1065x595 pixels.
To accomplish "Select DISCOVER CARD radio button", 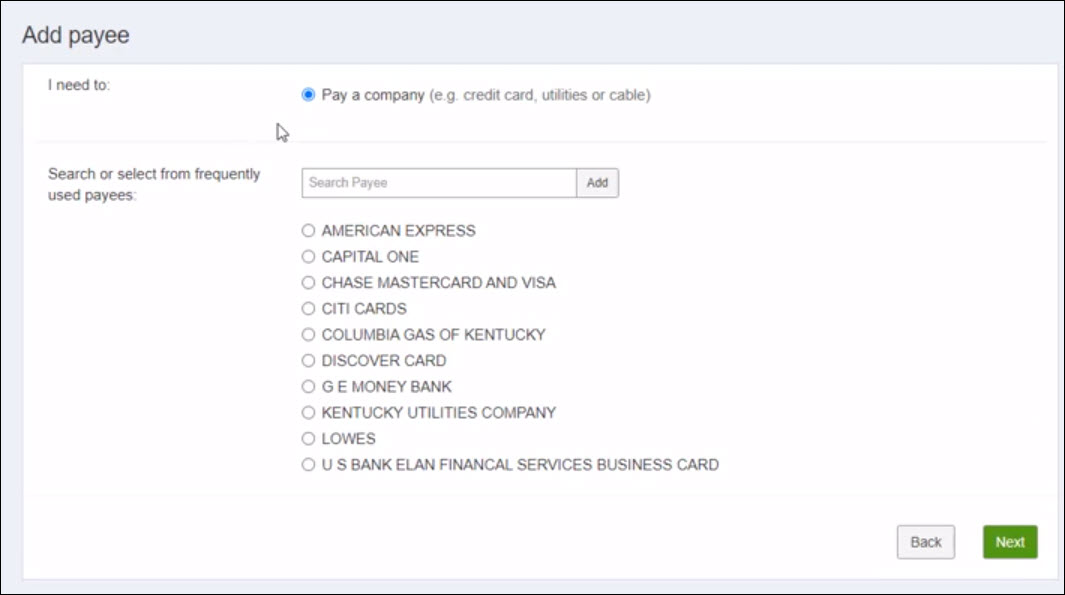I will point(308,360).
